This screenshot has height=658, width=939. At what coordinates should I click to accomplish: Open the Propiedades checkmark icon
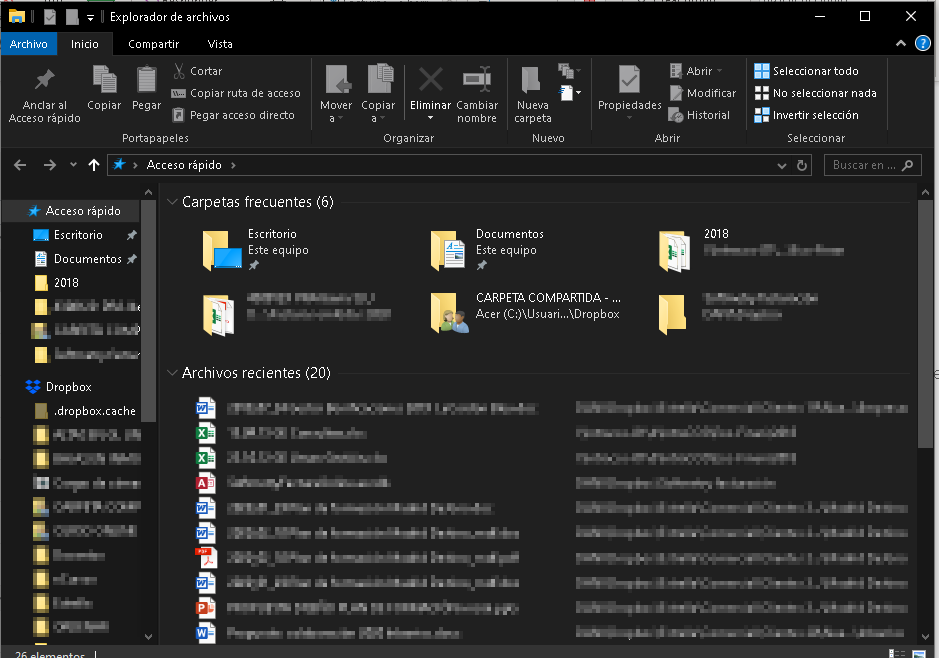[x=629, y=80]
